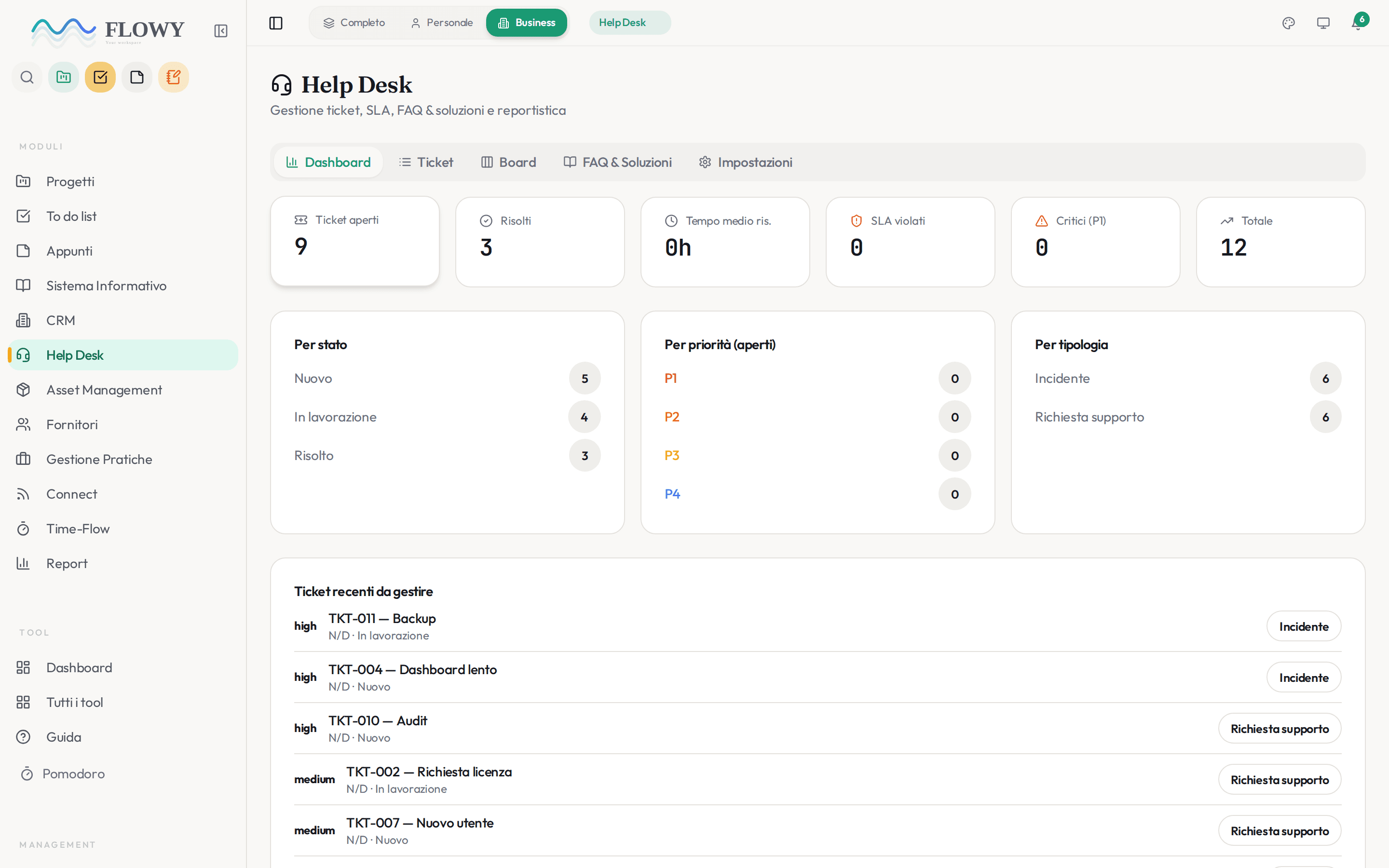
Task: Switch to the Board tab
Action: click(x=508, y=162)
